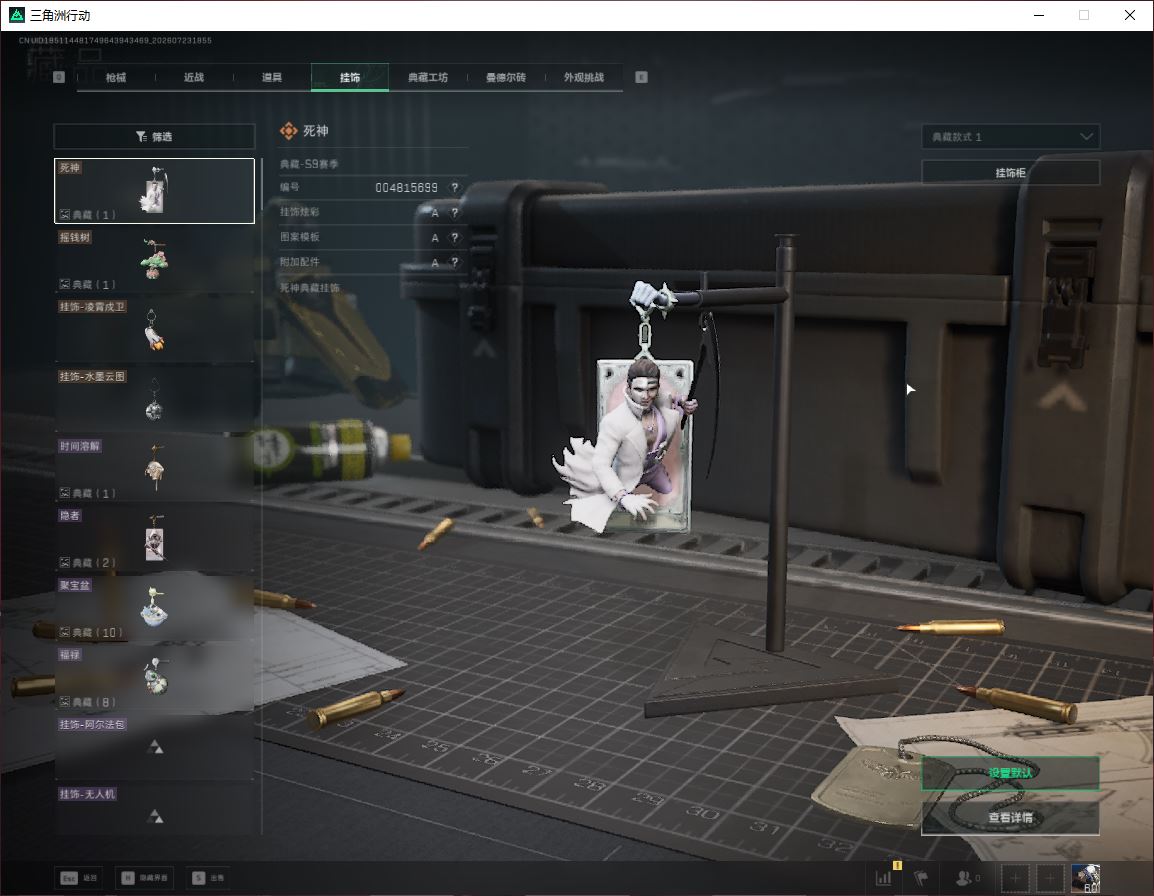The width and height of the screenshot is (1154, 896).
Task: Click the 编号 help question mark
Action: coord(455,188)
